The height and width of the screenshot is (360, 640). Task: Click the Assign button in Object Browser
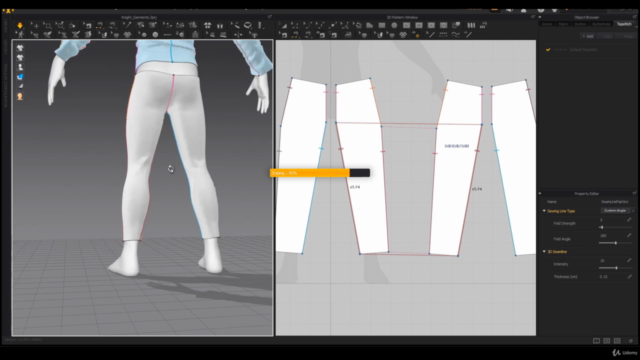(627, 36)
